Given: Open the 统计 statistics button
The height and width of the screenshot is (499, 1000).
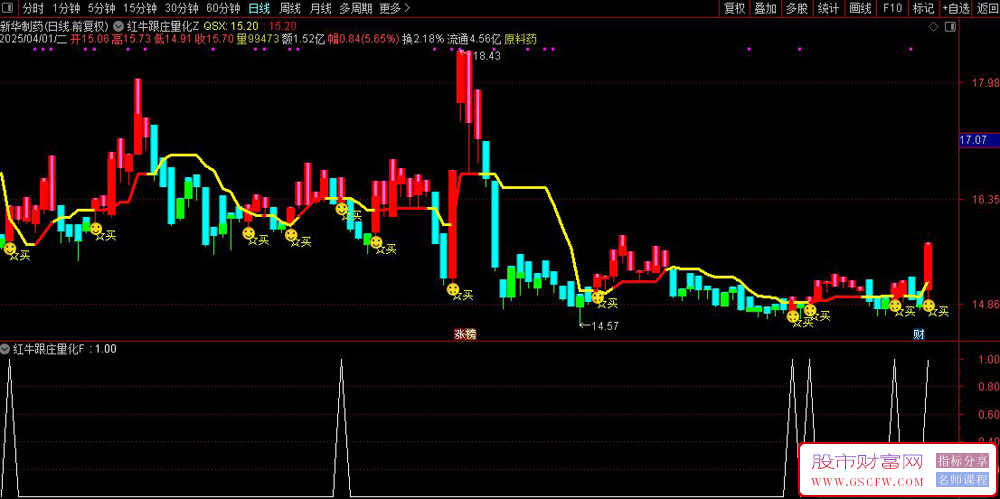Looking at the screenshot, I should point(828,8).
